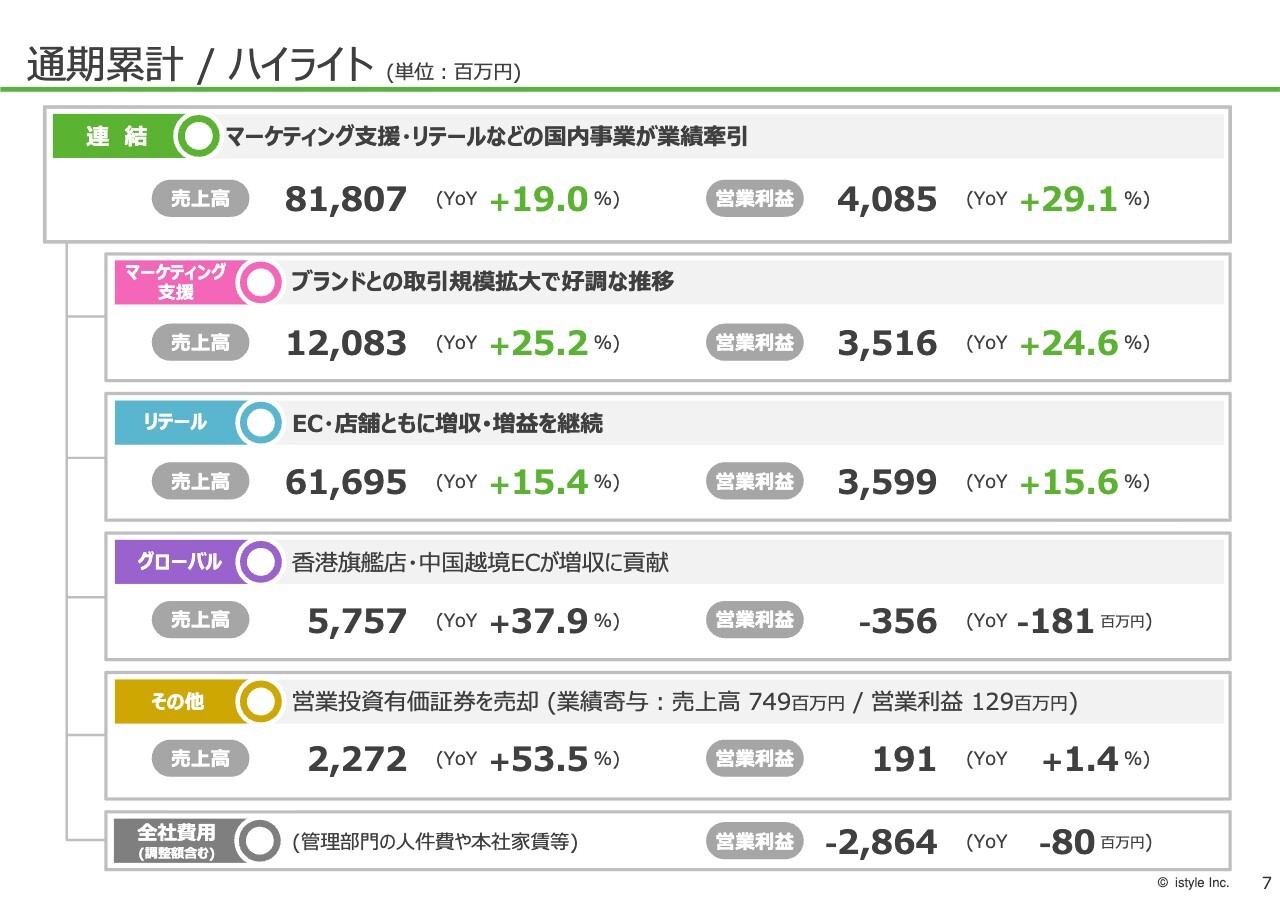Click the gray circle beside 全社費用 label
1280x904 pixels.
tap(261, 841)
